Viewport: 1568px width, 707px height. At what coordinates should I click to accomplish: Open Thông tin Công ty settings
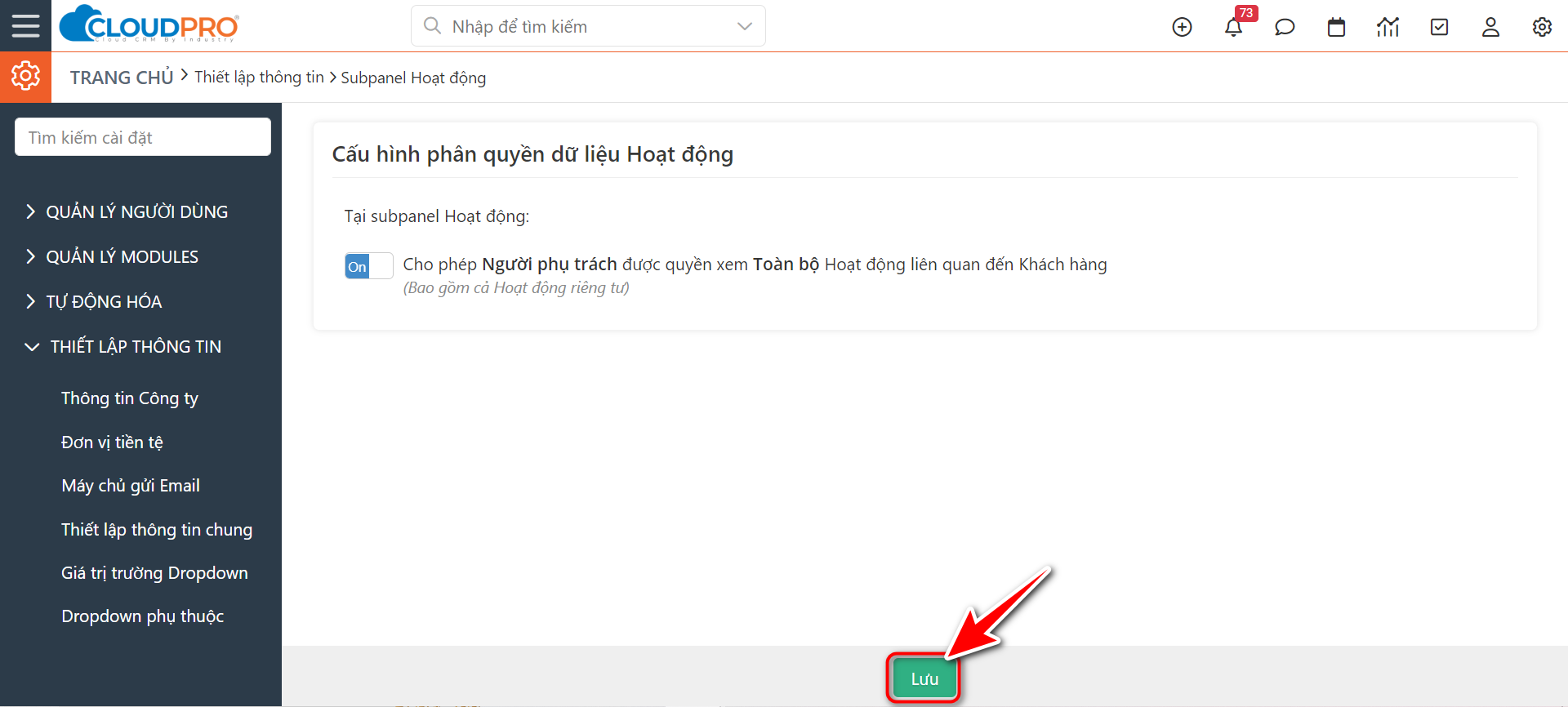[130, 398]
